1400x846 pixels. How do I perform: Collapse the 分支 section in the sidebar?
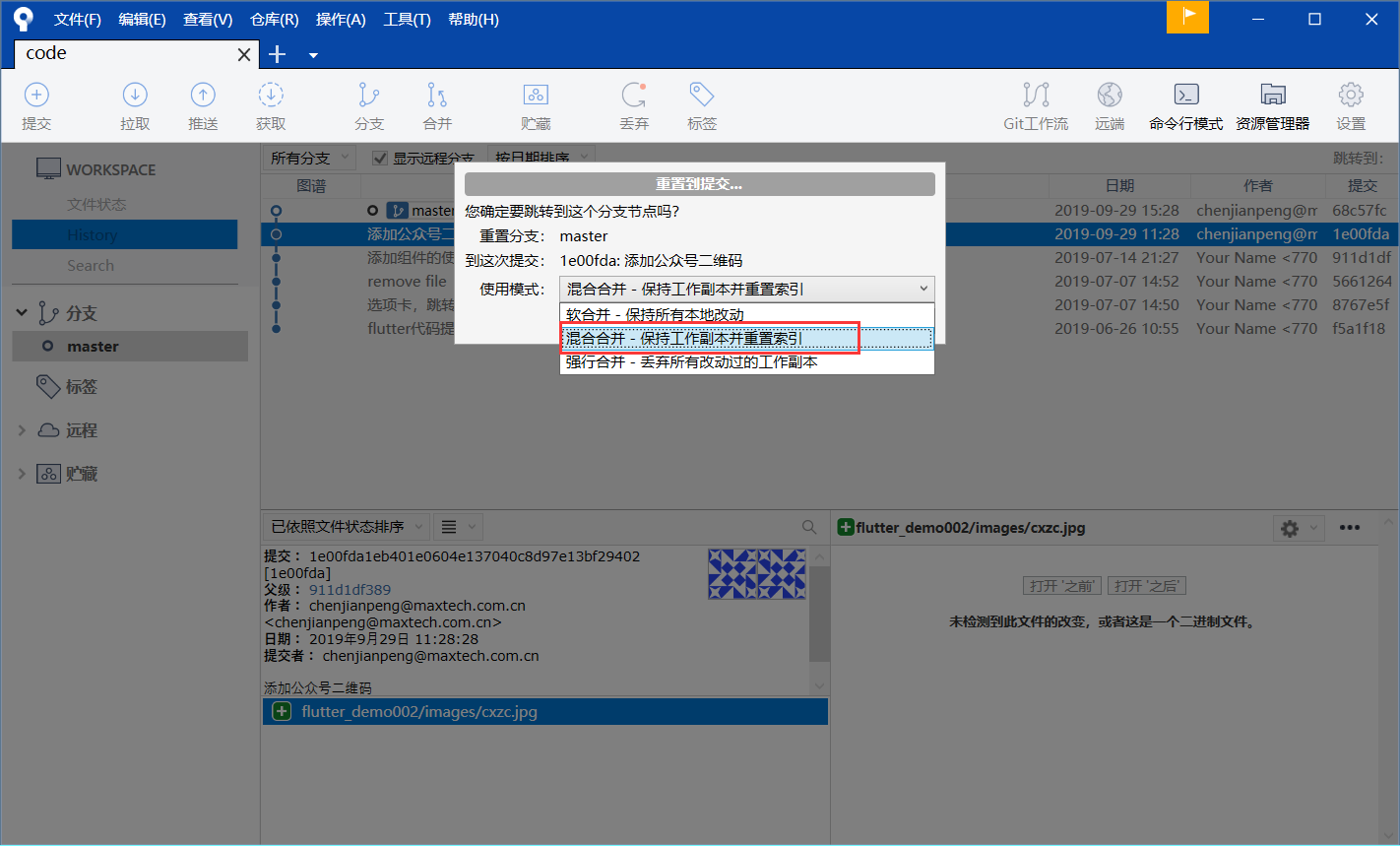21,312
